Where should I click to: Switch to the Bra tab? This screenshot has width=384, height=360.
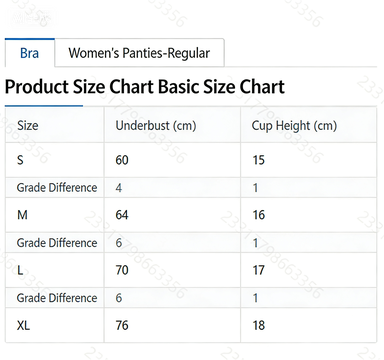(30, 53)
